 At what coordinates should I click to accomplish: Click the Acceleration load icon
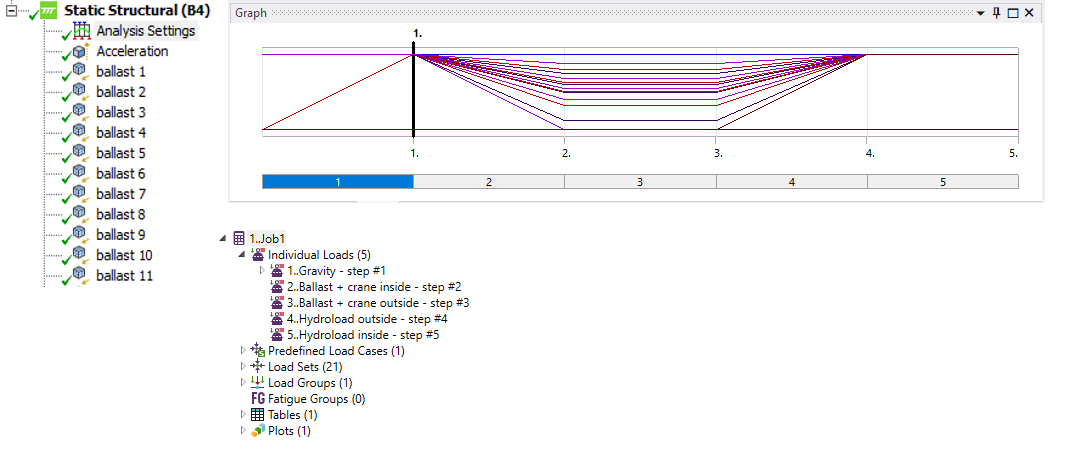tap(81, 52)
